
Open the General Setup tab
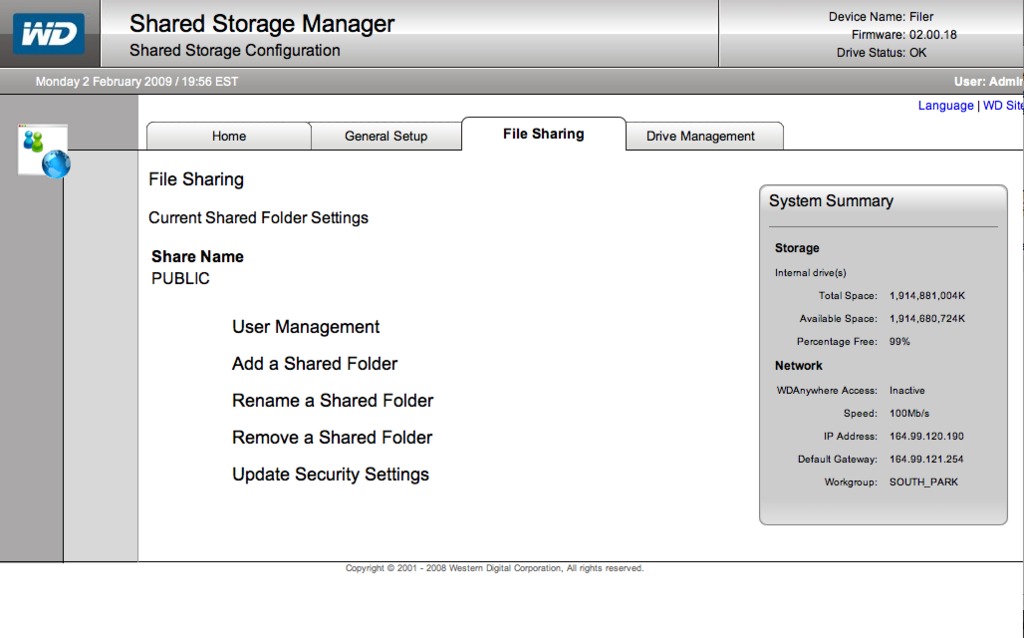(386, 136)
